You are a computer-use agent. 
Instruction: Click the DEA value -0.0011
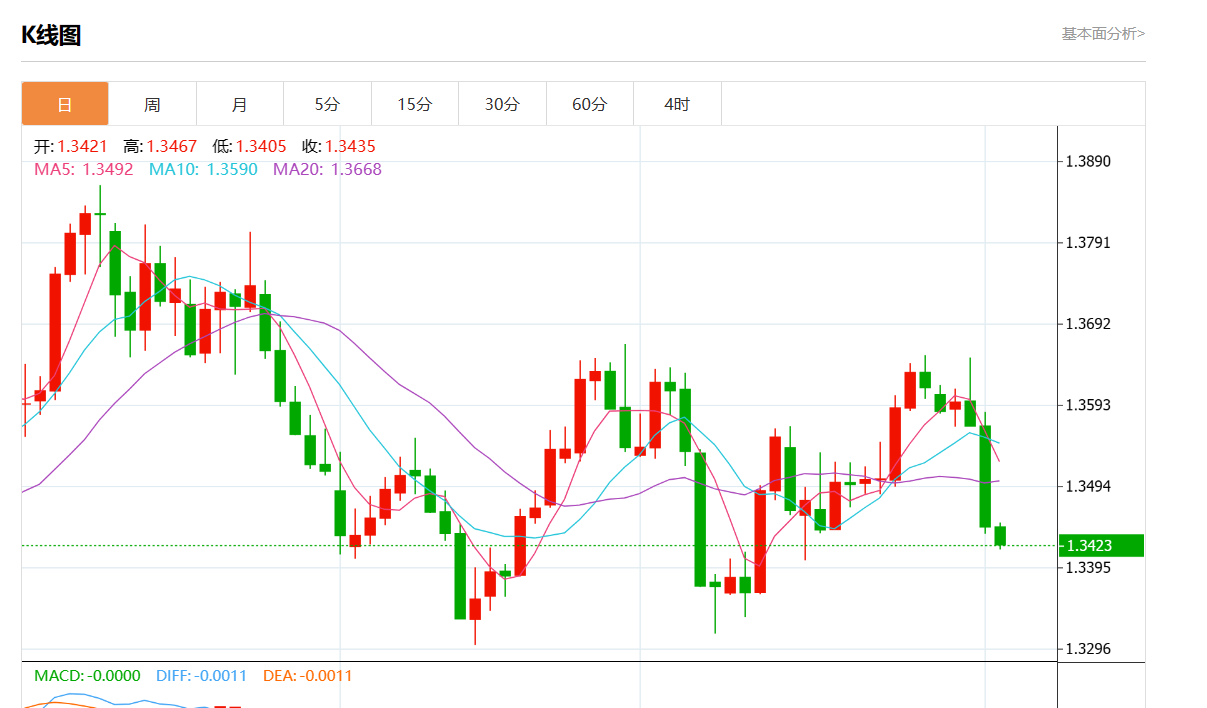point(325,676)
